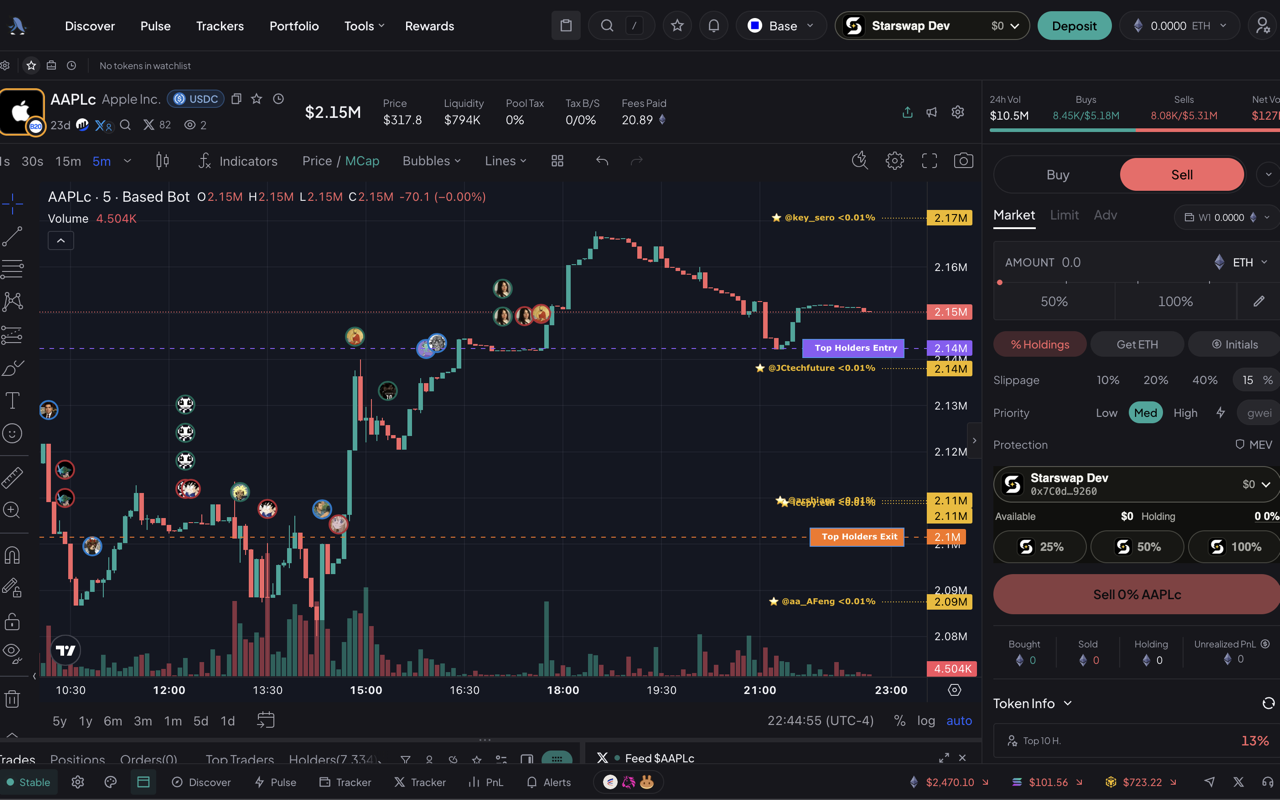The width and height of the screenshot is (1280, 800).
Task: Open chart layout grid selector
Action: point(557,161)
